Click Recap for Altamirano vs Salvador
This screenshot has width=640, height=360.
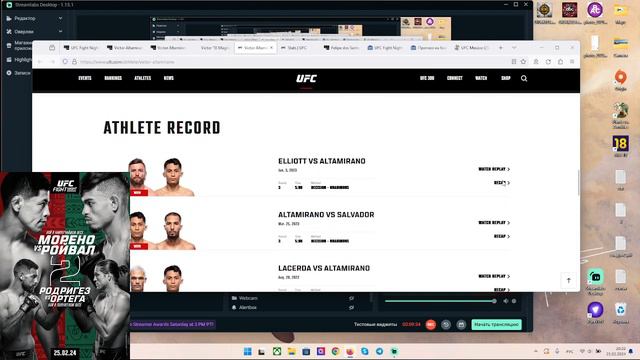[502, 236]
